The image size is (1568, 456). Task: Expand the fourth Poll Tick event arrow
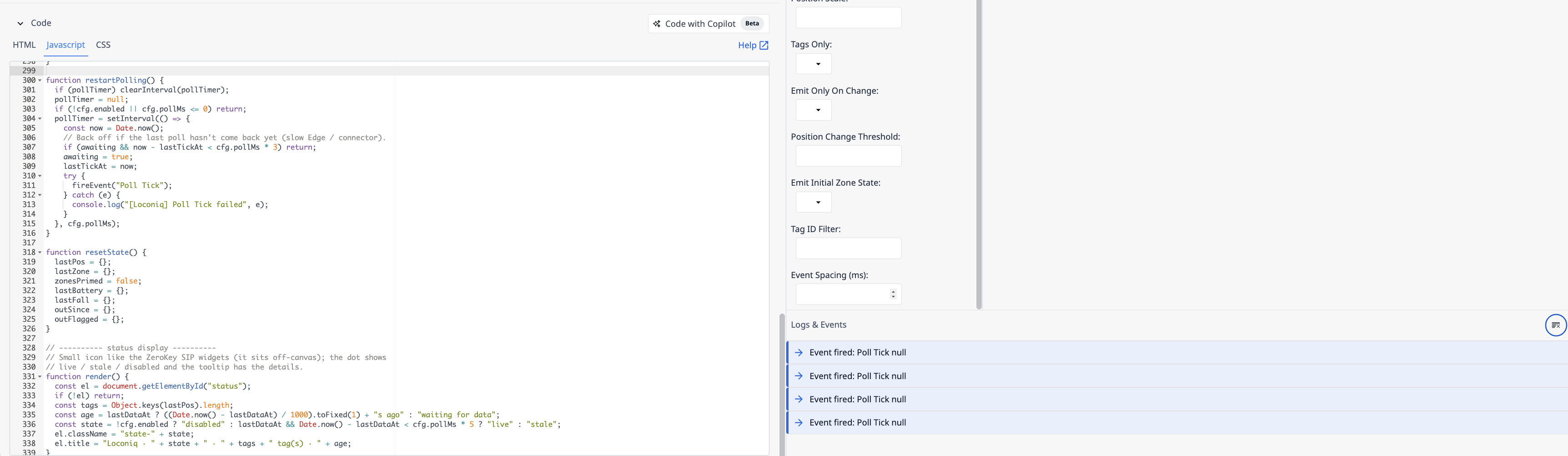click(799, 423)
